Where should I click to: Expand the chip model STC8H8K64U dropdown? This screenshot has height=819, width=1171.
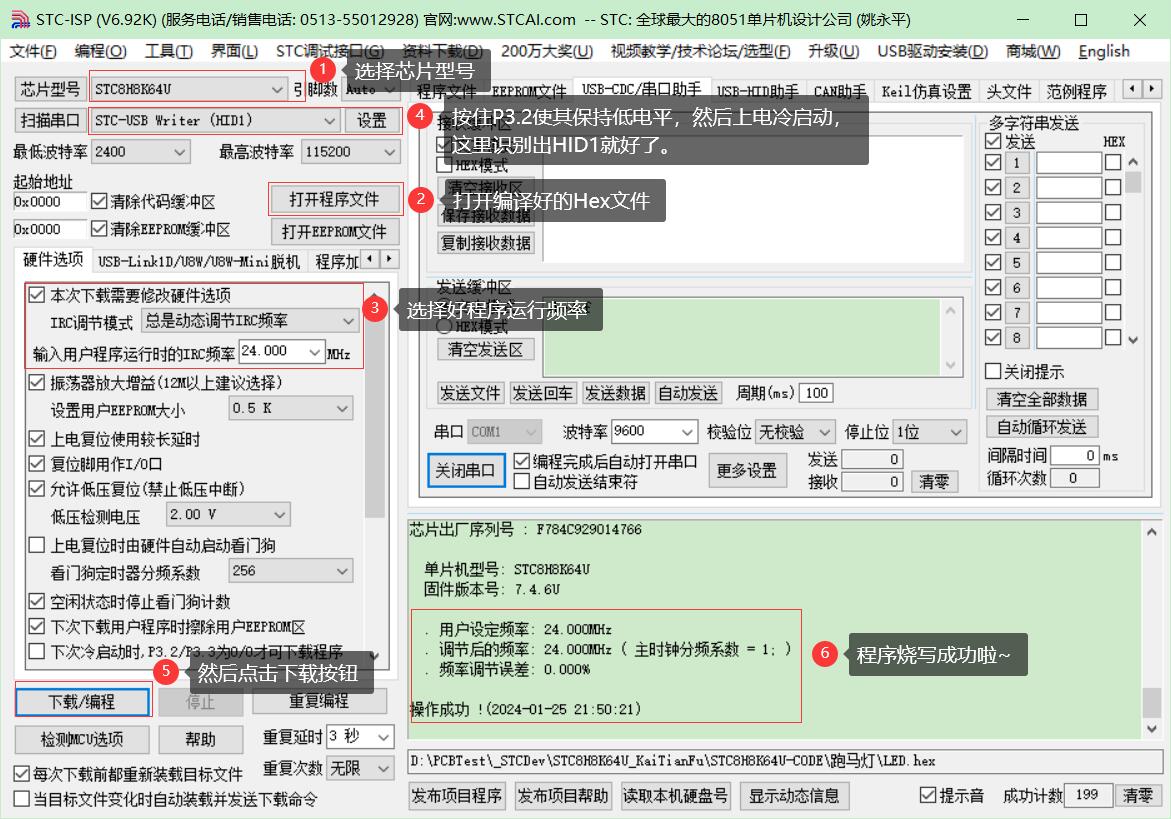(x=277, y=90)
